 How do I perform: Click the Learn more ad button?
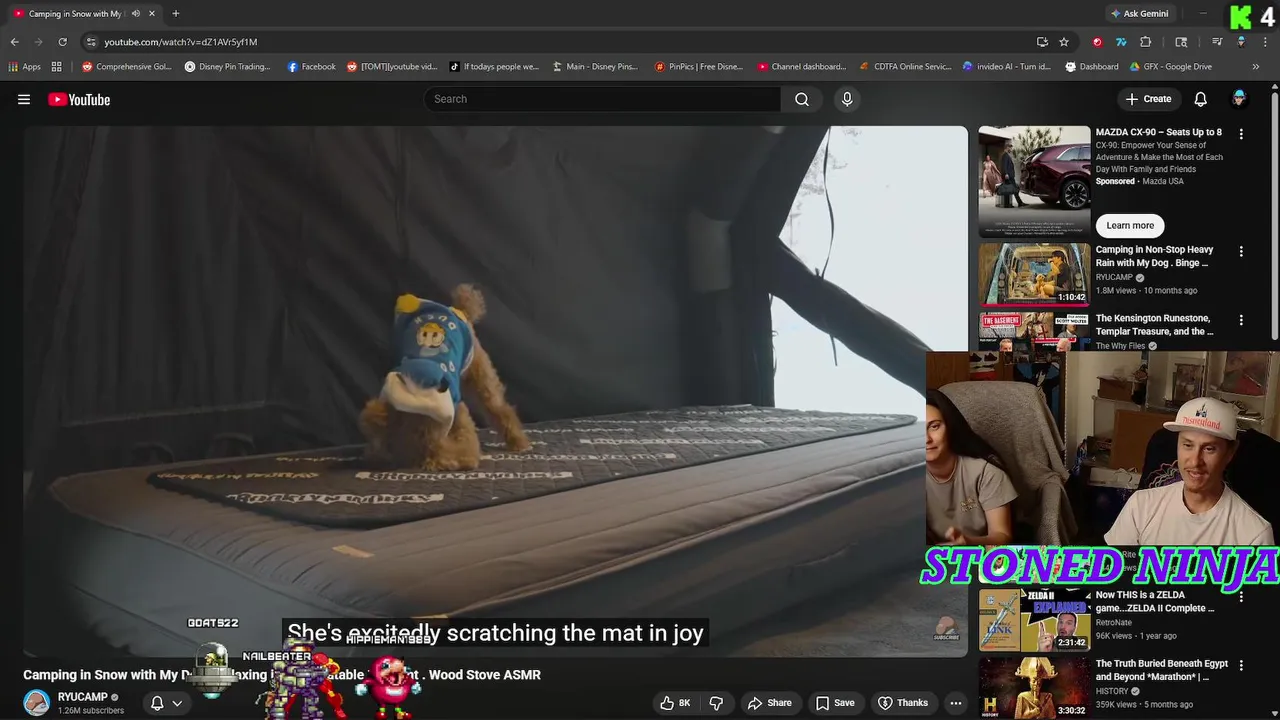[x=1130, y=226]
